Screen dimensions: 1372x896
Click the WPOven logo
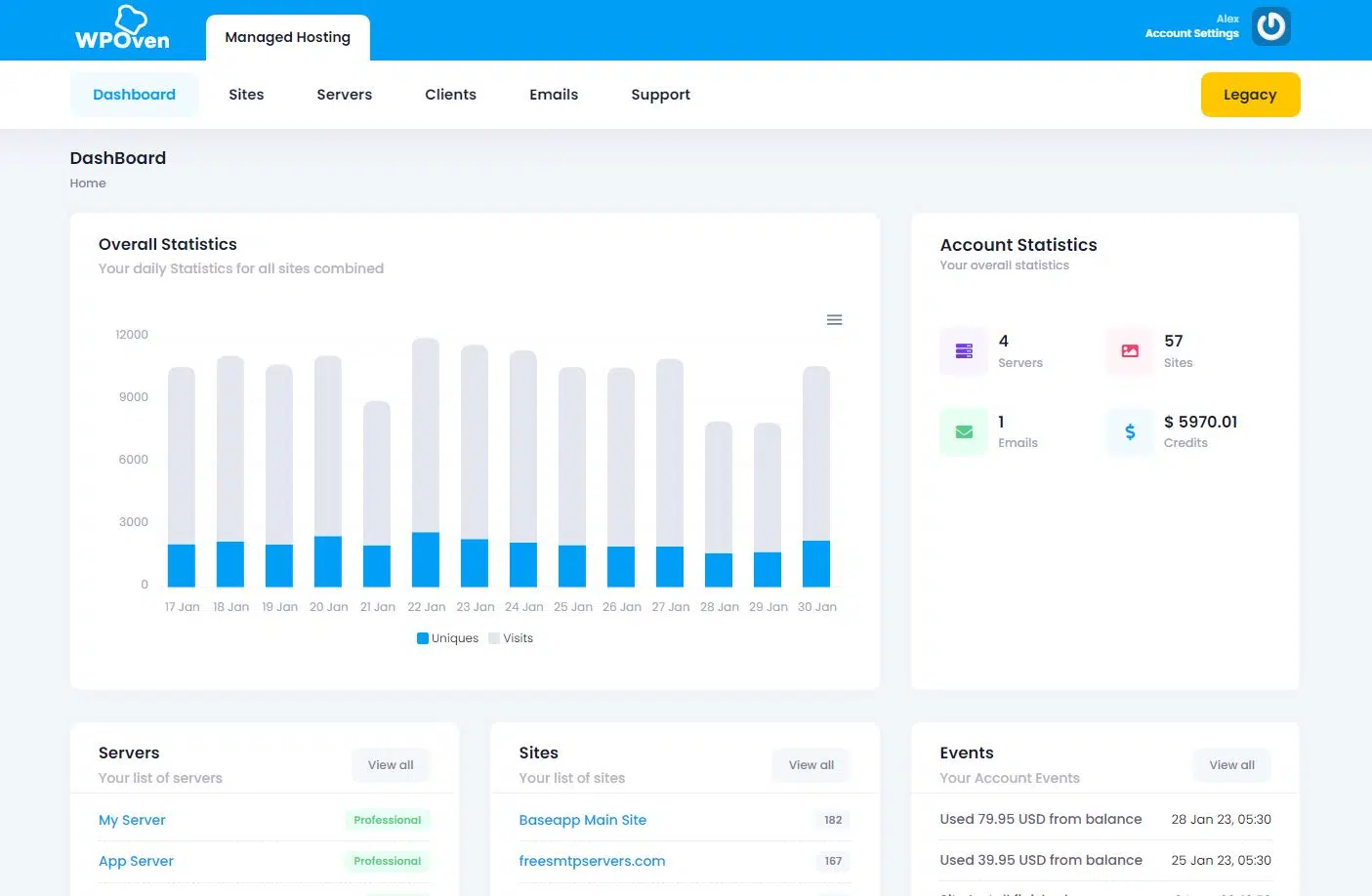click(x=122, y=28)
